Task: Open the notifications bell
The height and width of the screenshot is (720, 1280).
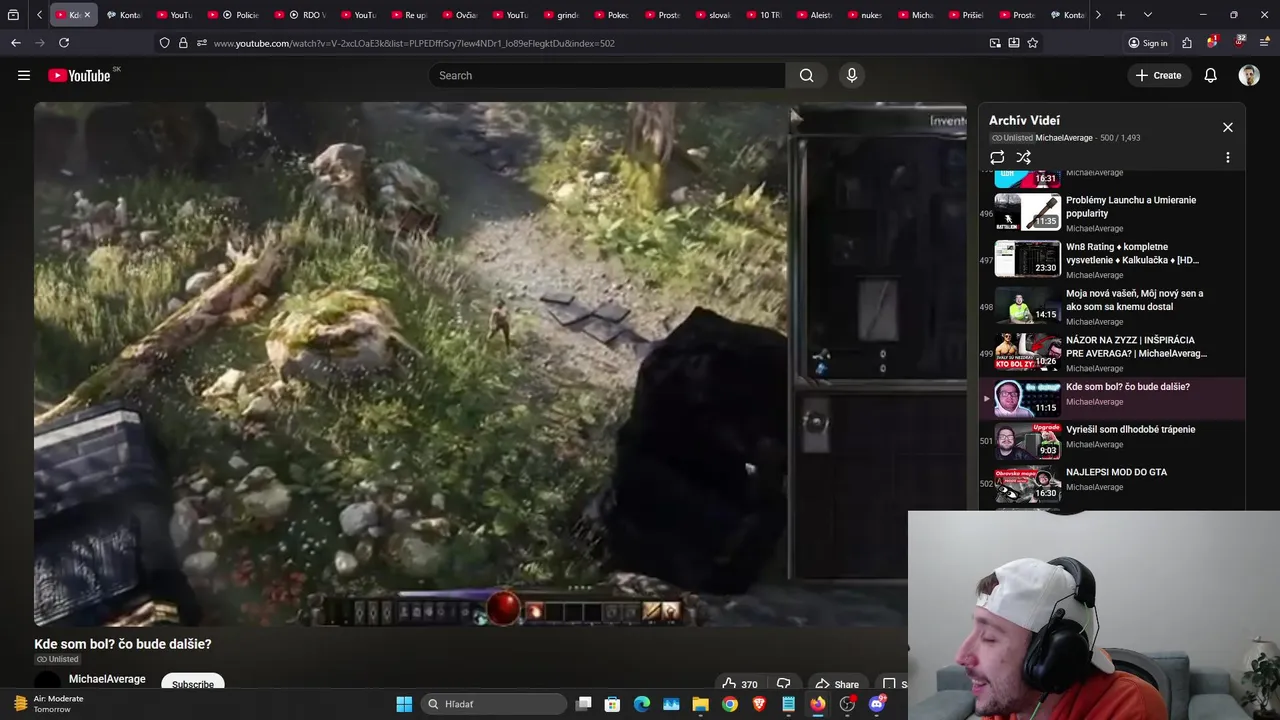Action: (1210, 75)
